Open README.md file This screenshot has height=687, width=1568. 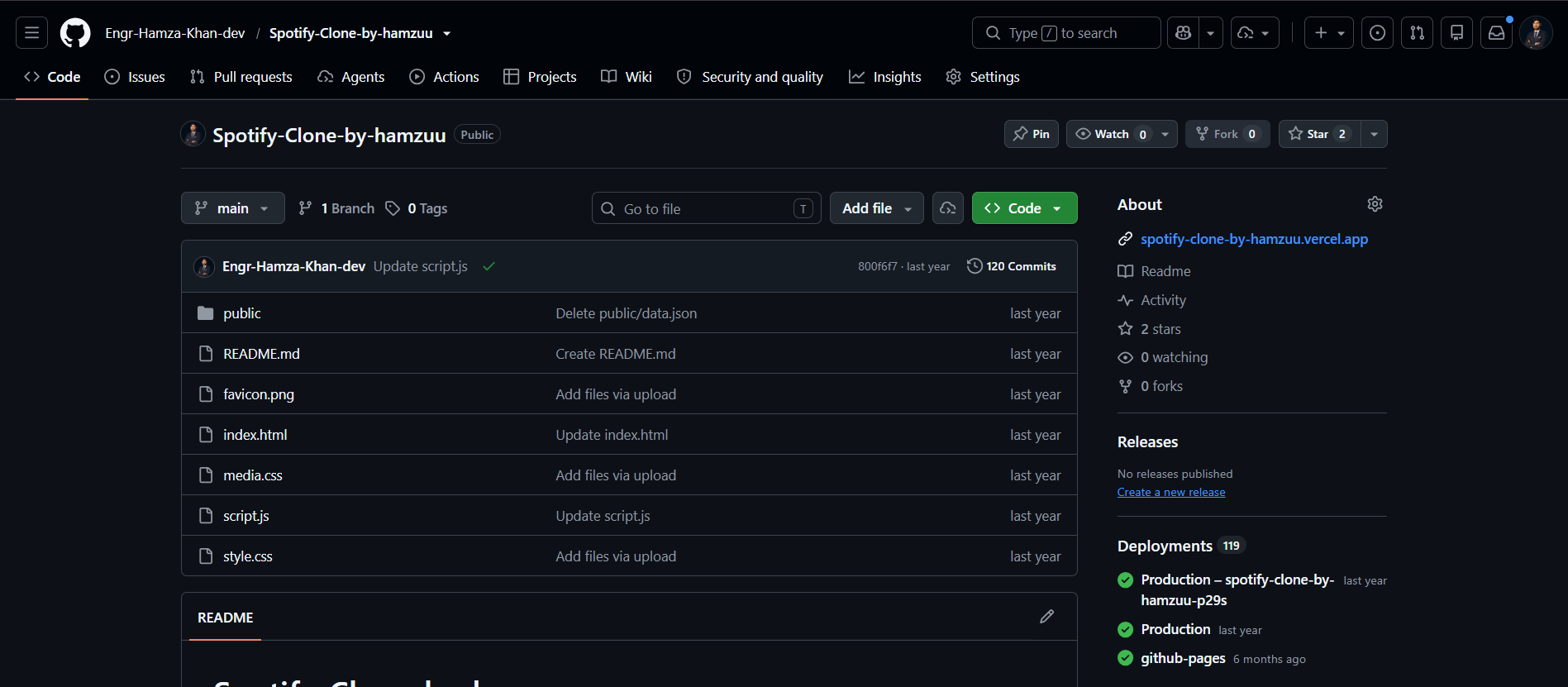[261, 354]
